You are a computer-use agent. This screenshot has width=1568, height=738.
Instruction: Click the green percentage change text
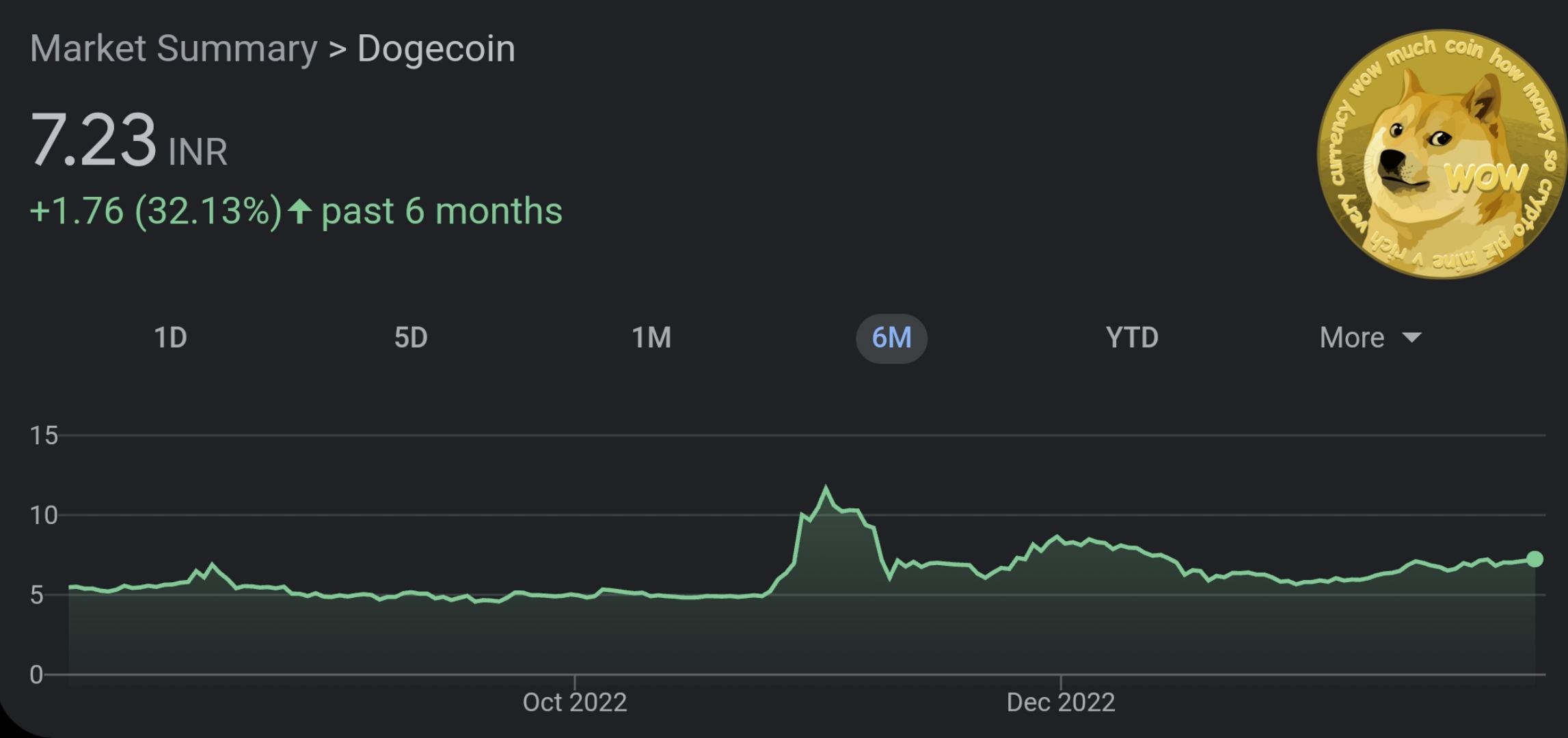click(x=157, y=212)
